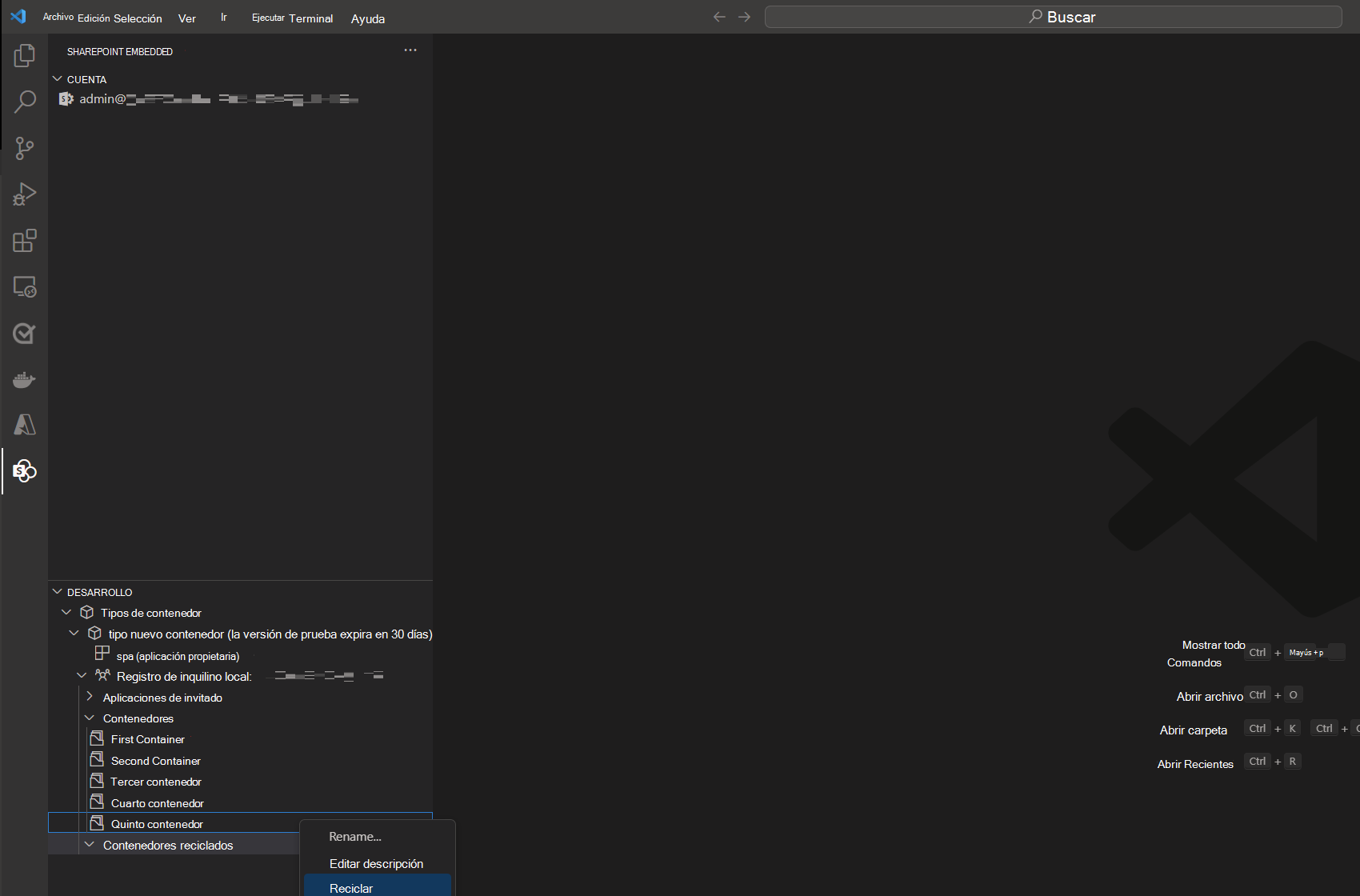Open the Run and Debug view
This screenshot has width=1360, height=896.
tap(25, 194)
